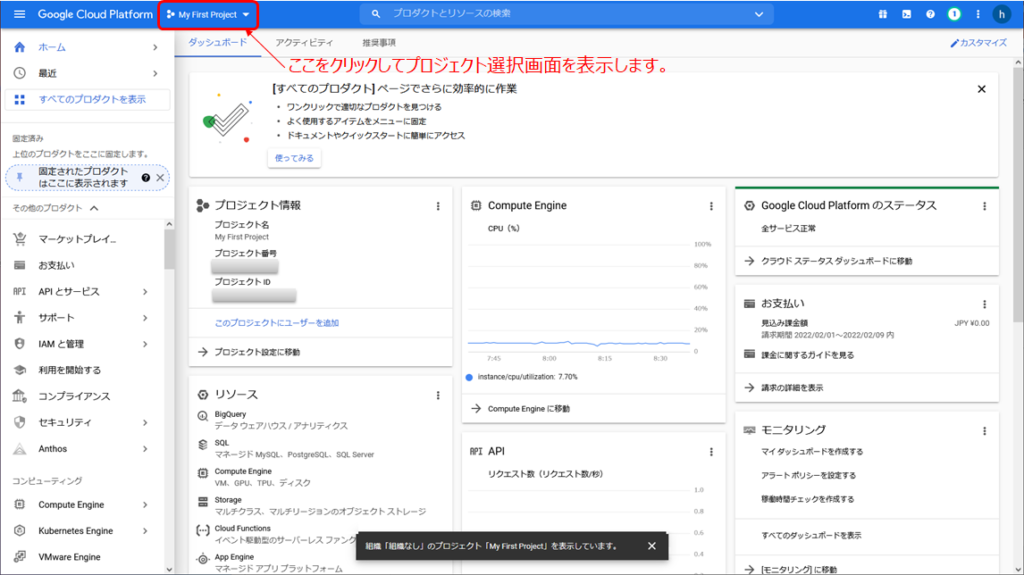Viewport: 1024px width, 575px height.
Task: Collapse the その他のプロダクト section
Action: [x=94, y=208]
